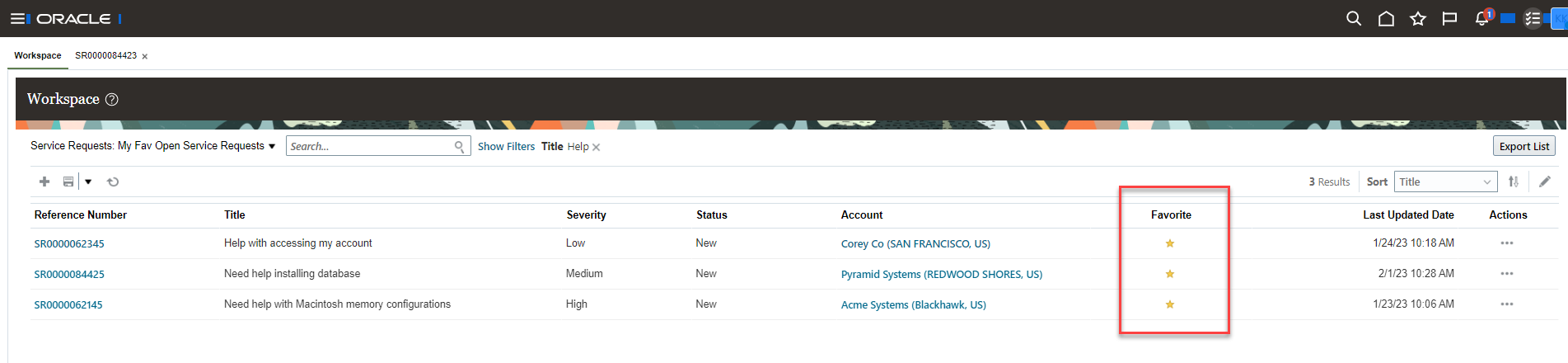Toggle favorite star on the Acme Systems row
1568x363 pixels.
[x=1169, y=304]
